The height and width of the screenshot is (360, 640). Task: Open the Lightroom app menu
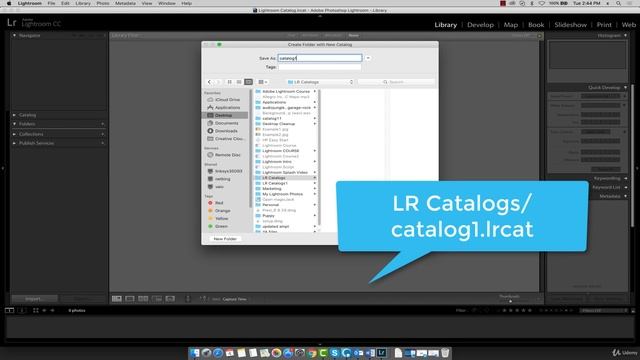tap(29, 3)
